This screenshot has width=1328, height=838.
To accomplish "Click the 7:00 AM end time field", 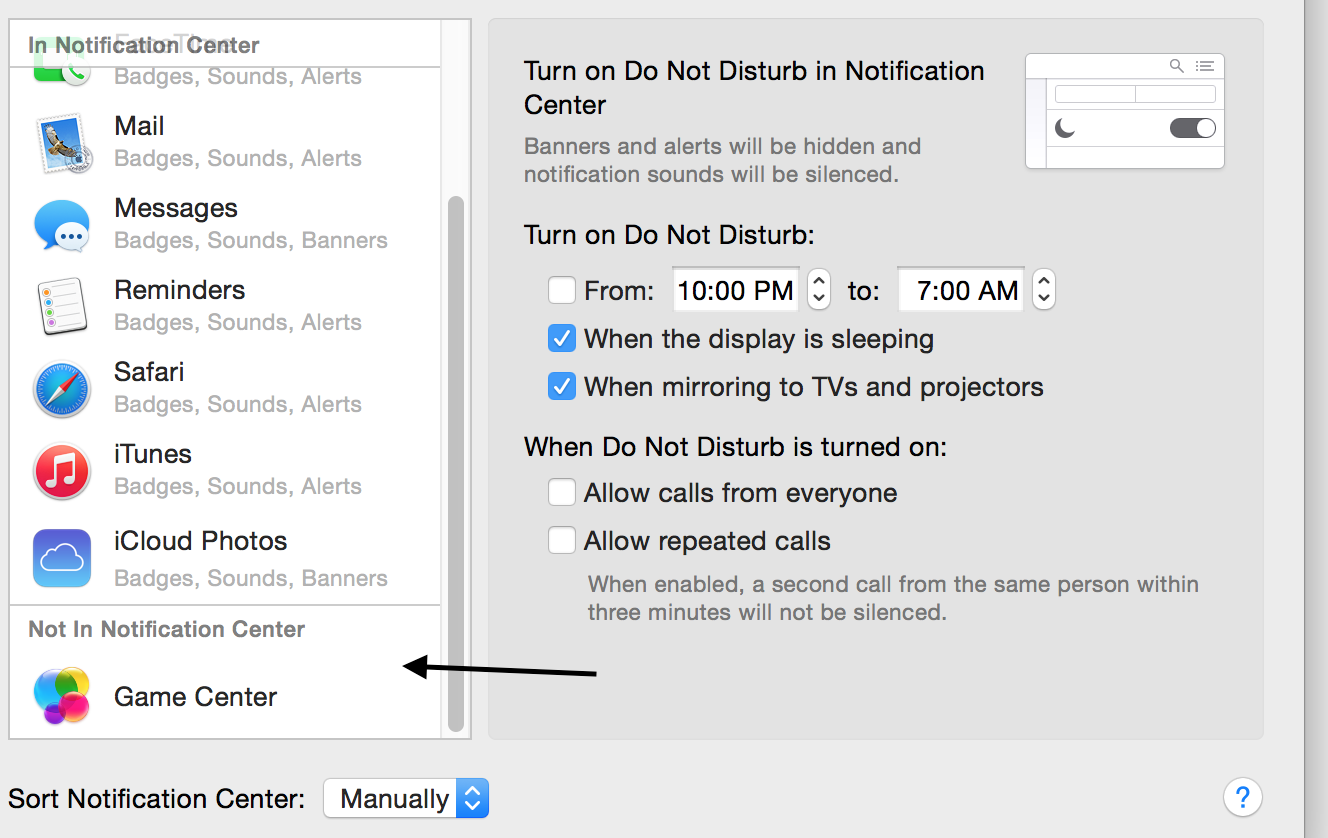I will coord(961,290).
